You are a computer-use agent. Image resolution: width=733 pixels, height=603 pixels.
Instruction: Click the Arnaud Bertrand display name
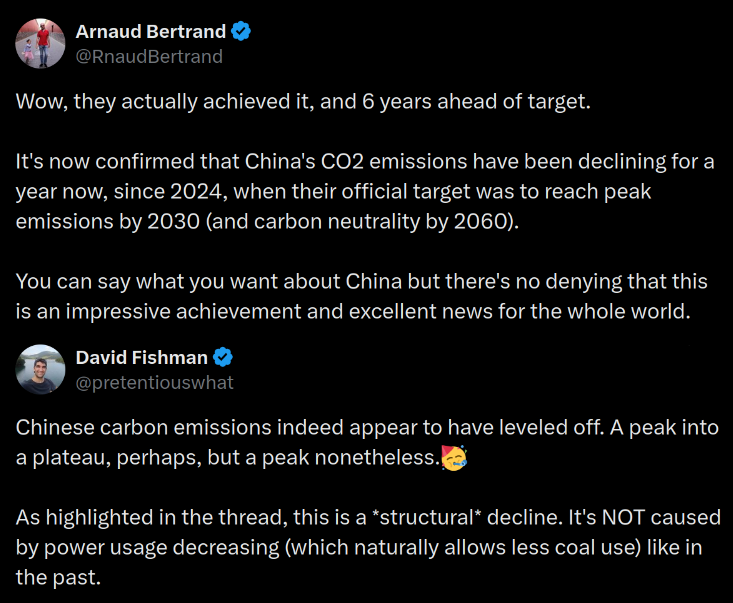[151, 32]
